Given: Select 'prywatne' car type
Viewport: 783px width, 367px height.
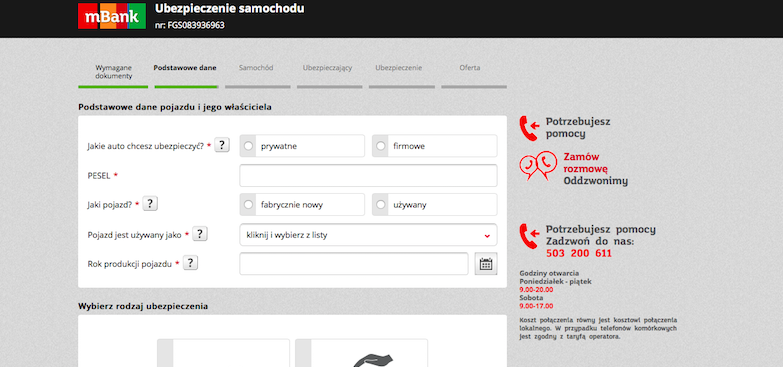Looking at the screenshot, I should [302, 146].
